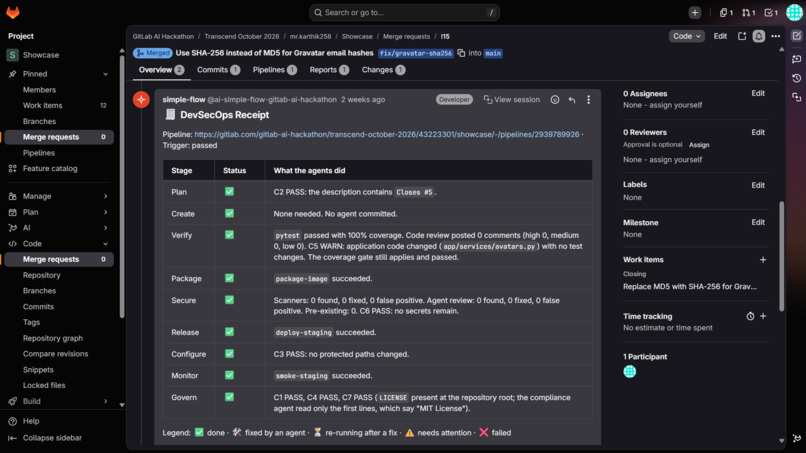806x453 pixels.
Task: Click the Create stage green check
Action: 229,213
